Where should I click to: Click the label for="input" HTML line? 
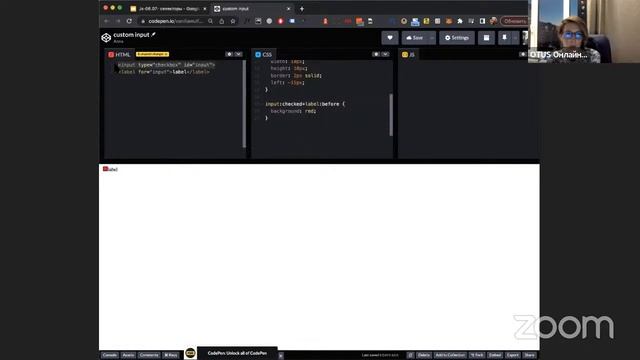point(164,72)
